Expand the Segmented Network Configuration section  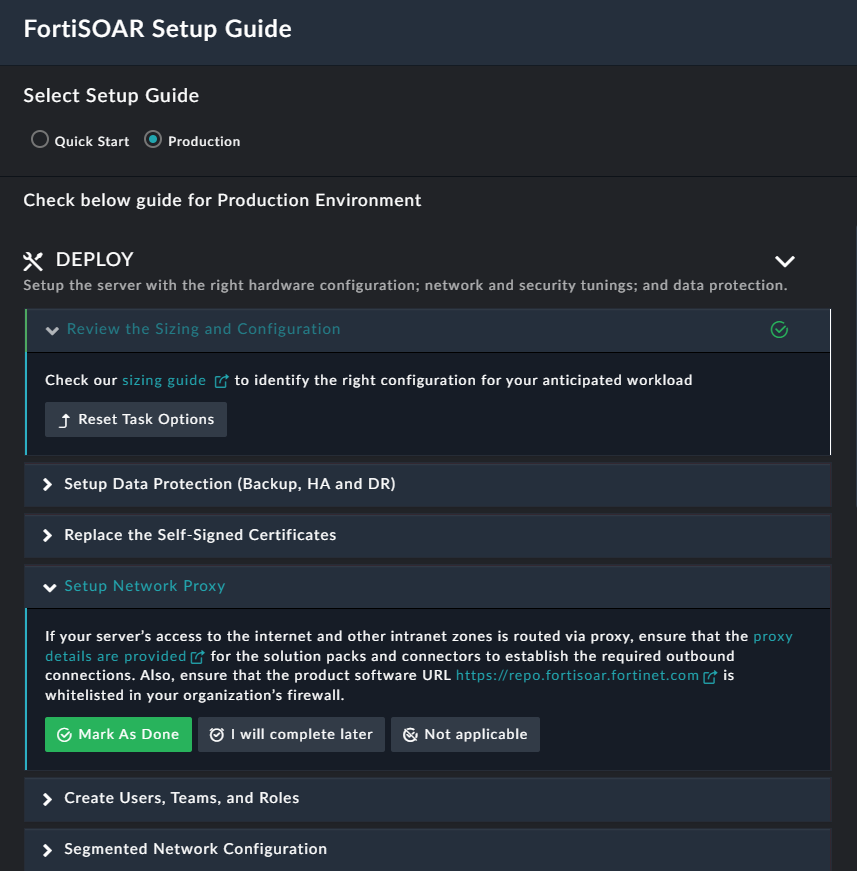point(47,849)
